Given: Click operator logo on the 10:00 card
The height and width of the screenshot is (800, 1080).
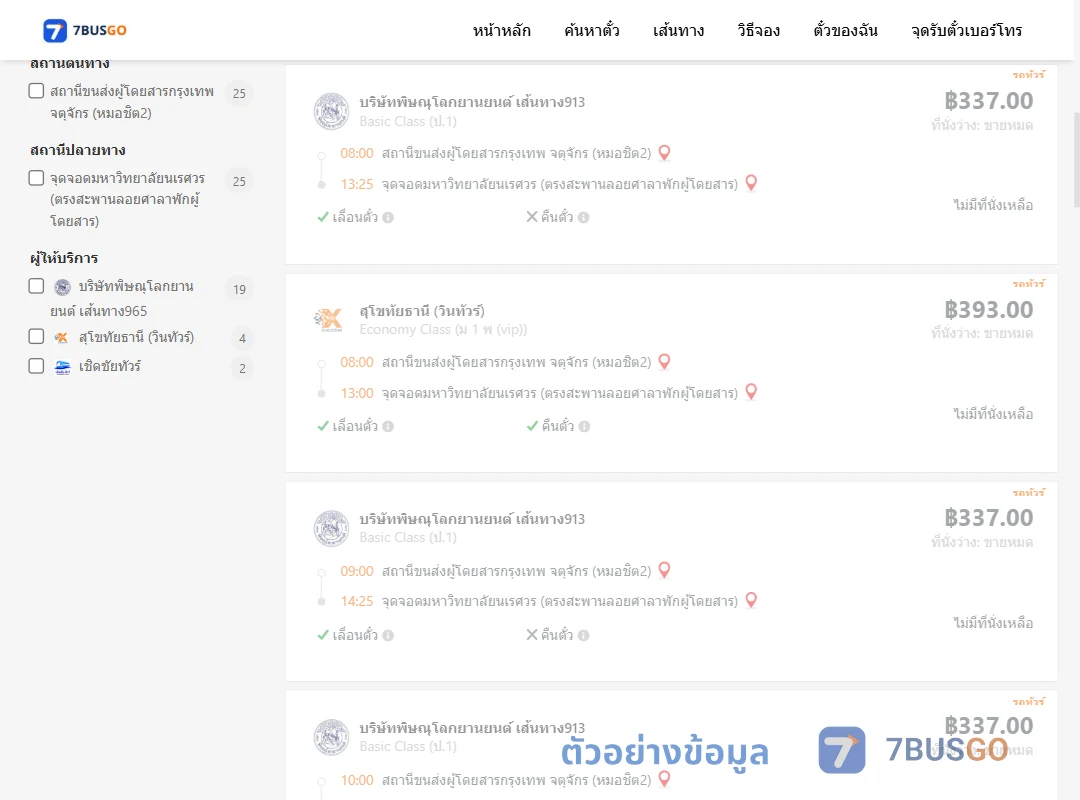Looking at the screenshot, I should pos(331,737).
